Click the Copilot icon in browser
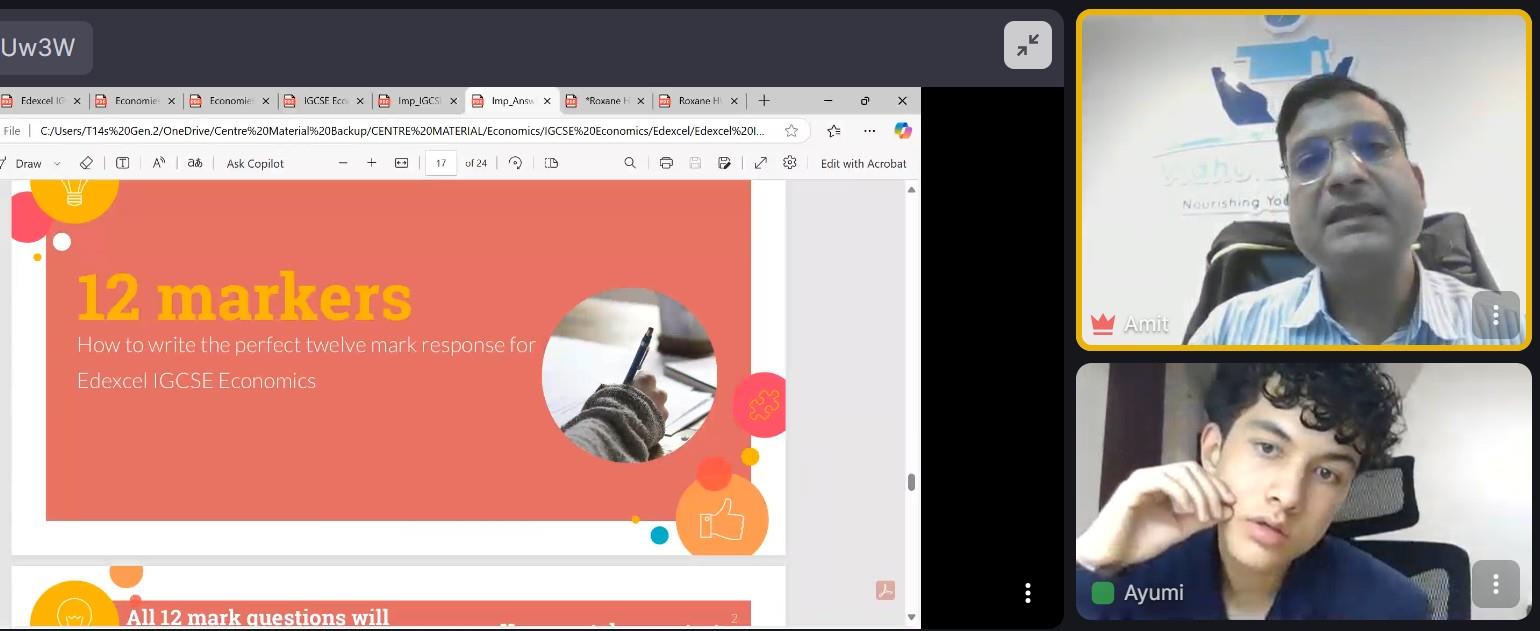 click(903, 131)
